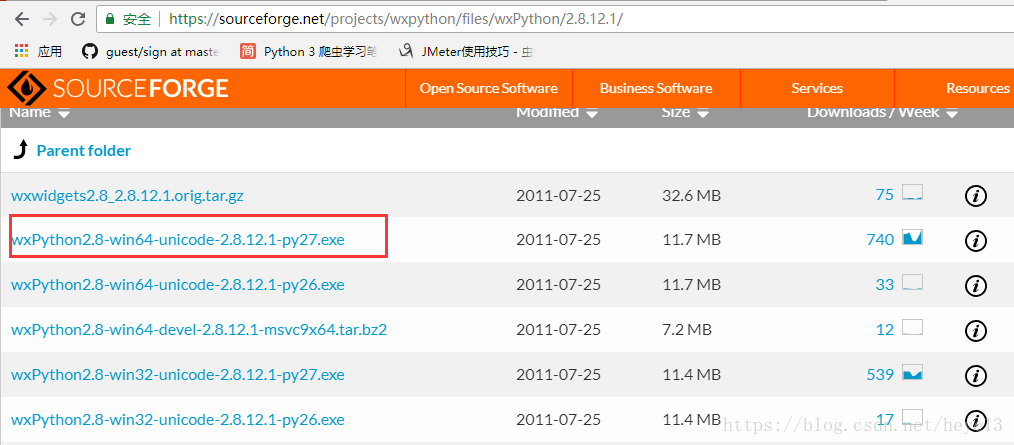
Task: Click info icon for win64-unicode py26.exe
Action: coord(975,285)
